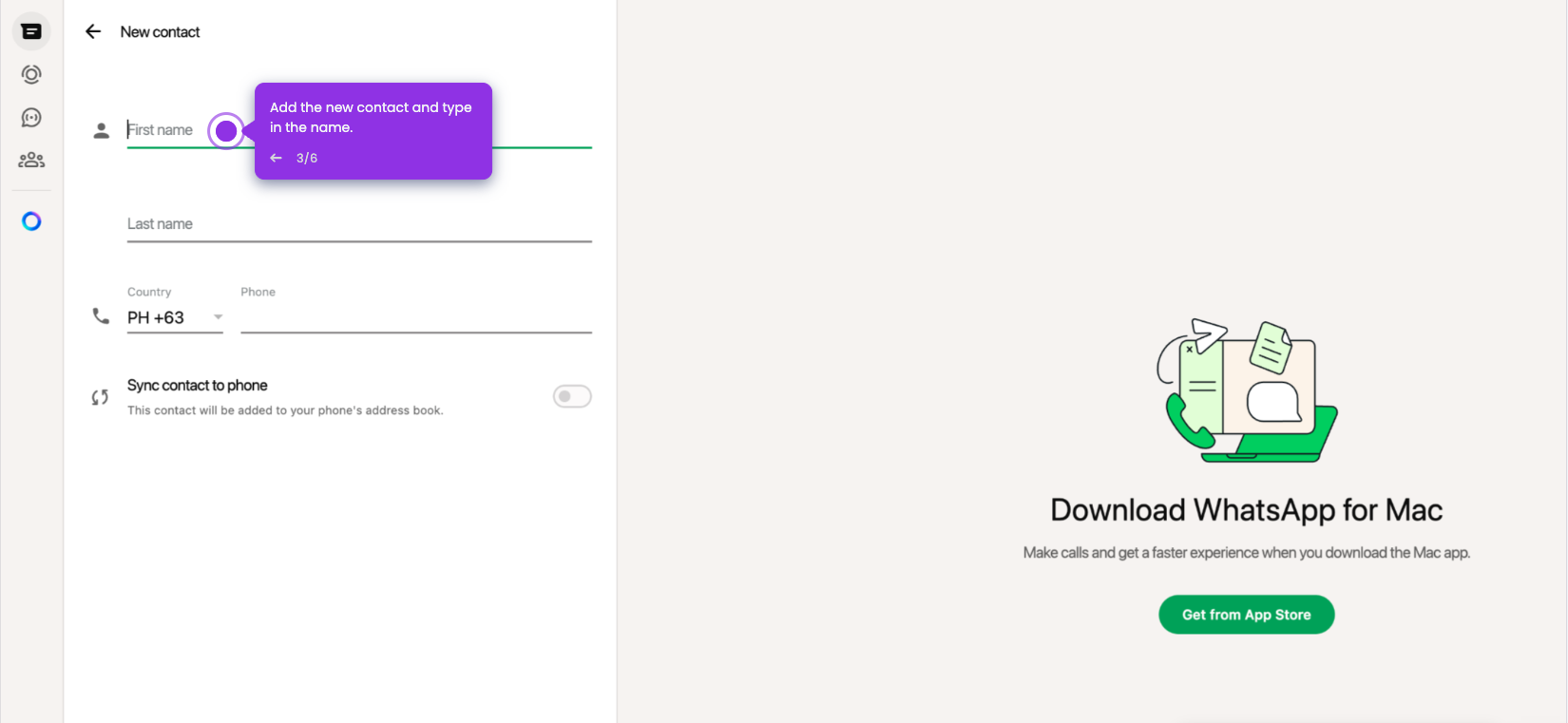Click the sync arrows icon beside Sync contact
The height and width of the screenshot is (723, 1568).
[x=100, y=397]
